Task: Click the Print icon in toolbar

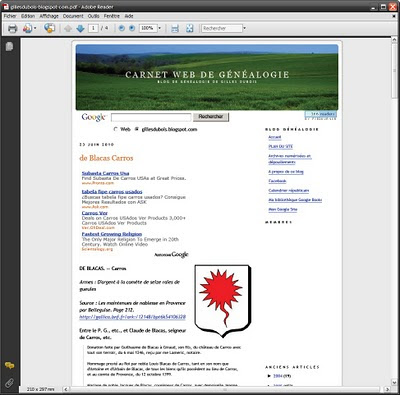Action: pyautogui.click(x=12, y=28)
